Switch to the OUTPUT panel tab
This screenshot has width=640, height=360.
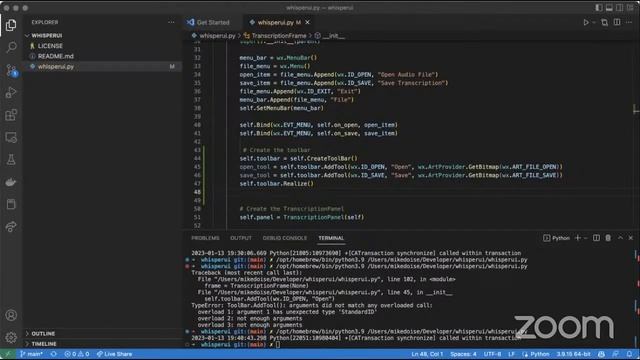241,238
